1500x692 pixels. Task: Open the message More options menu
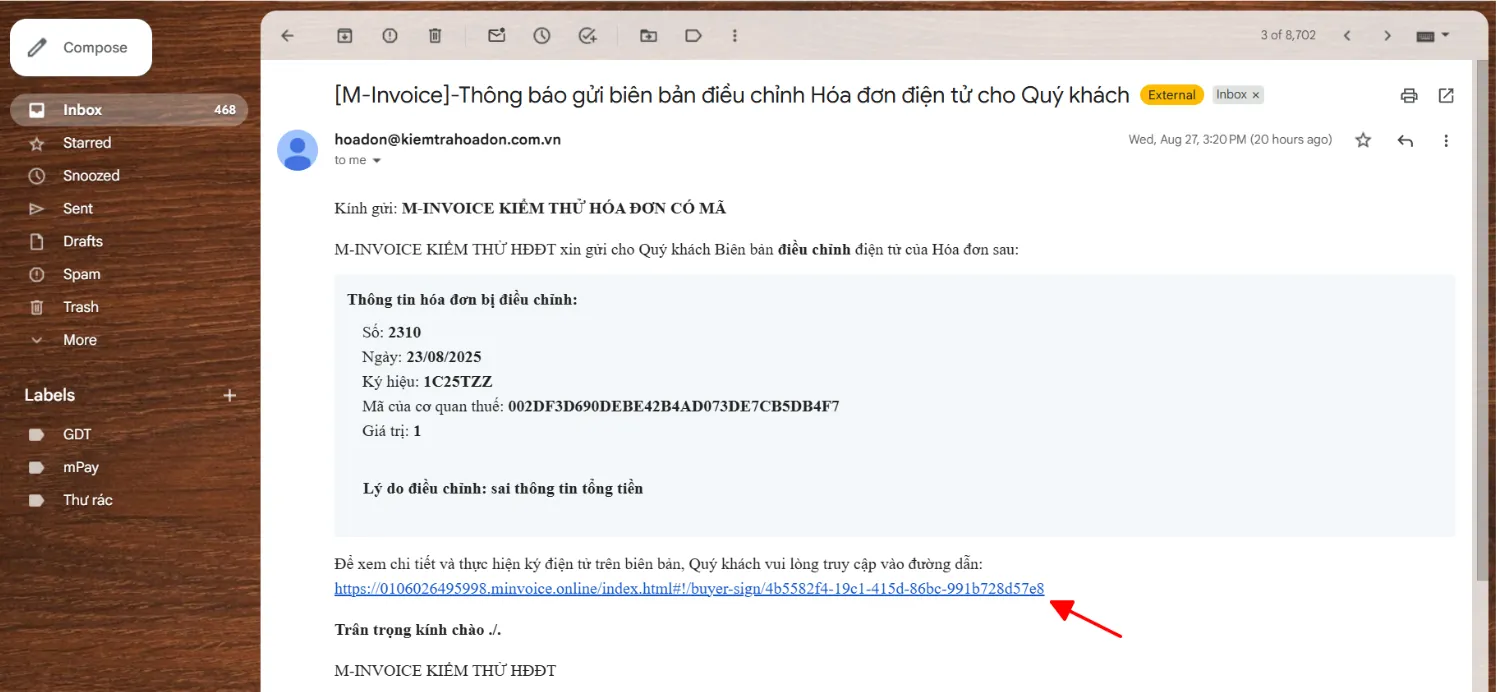click(x=1446, y=141)
